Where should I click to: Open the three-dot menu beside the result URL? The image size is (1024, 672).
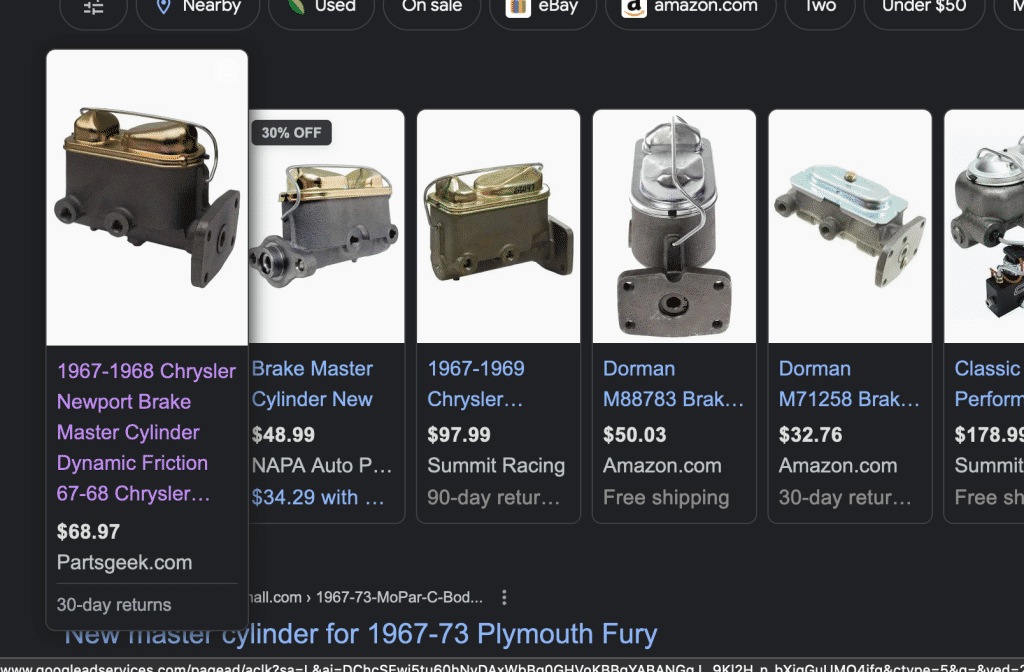pos(504,597)
